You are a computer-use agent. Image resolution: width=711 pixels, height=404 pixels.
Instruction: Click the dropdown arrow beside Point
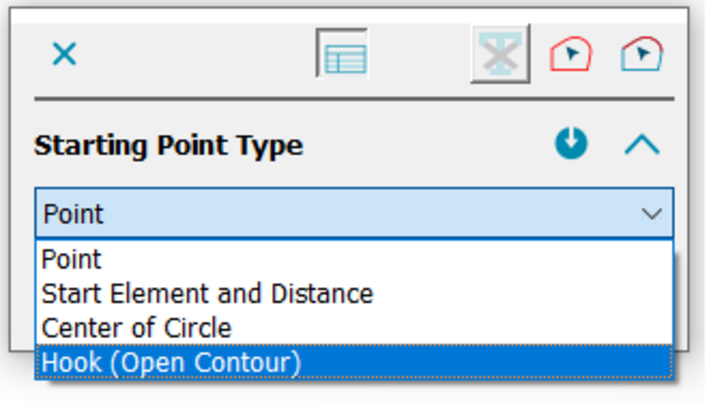(652, 213)
